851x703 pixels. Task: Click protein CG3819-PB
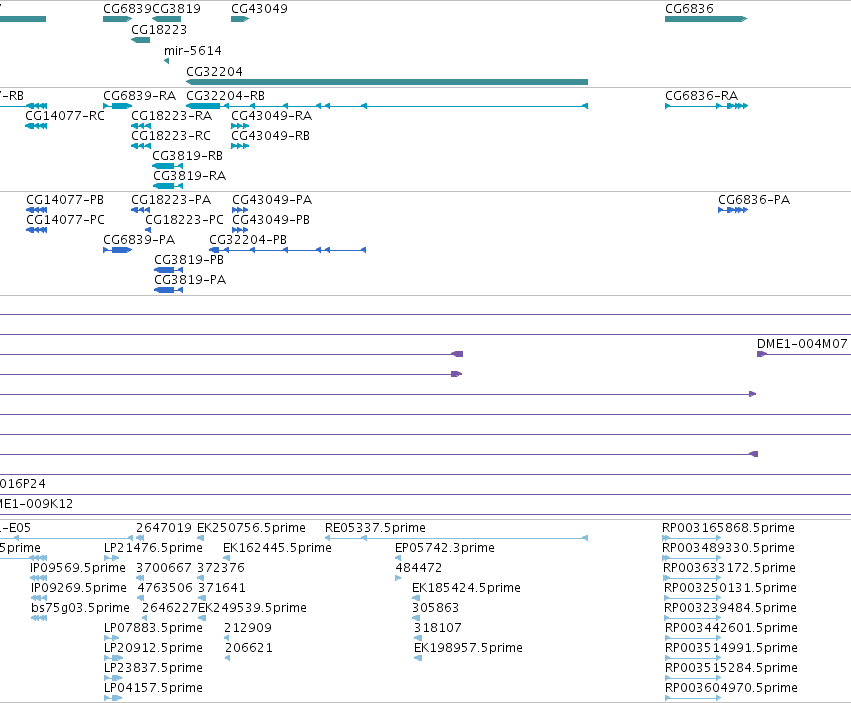click(x=189, y=260)
